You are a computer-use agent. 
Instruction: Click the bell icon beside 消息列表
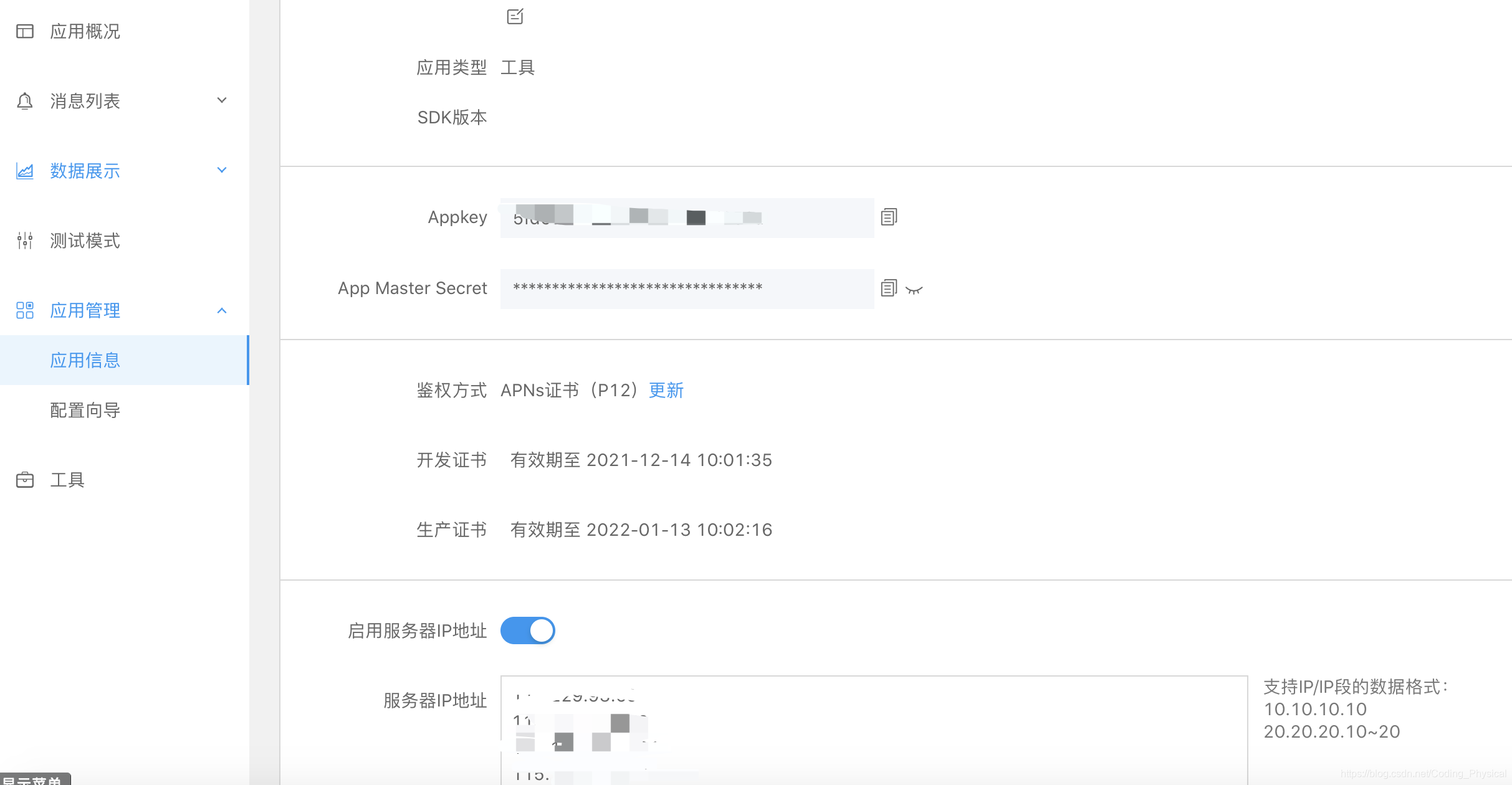(25, 101)
